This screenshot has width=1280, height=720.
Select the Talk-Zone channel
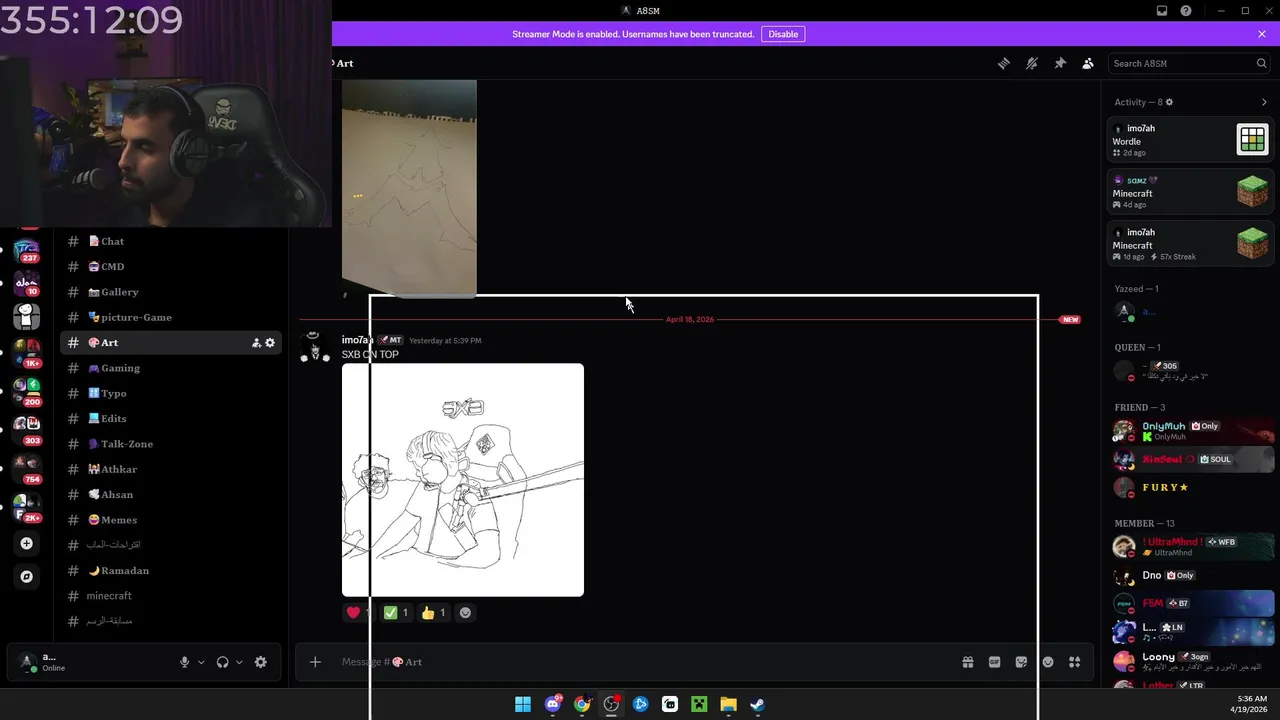170,444
